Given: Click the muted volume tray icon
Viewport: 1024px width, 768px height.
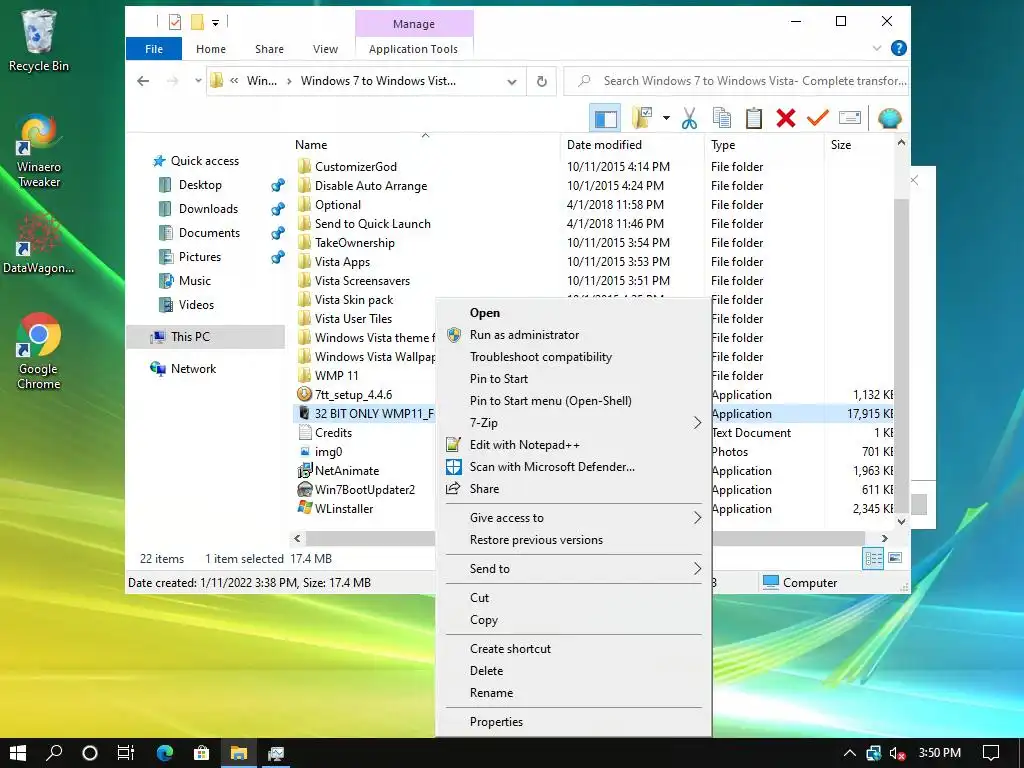Looking at the screenshot, I should [x=897, y=753].
